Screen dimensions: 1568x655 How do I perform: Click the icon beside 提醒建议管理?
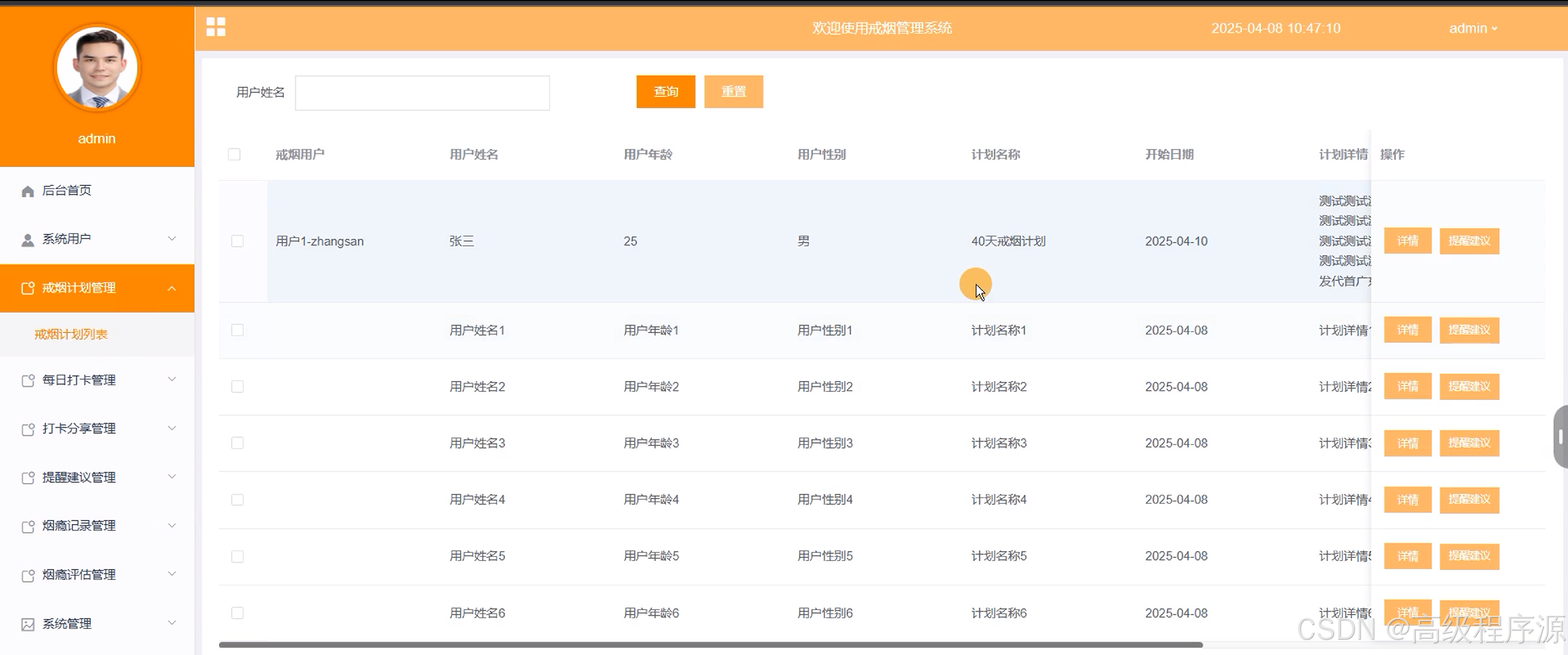pyautogui.click(x=28, y=478)
